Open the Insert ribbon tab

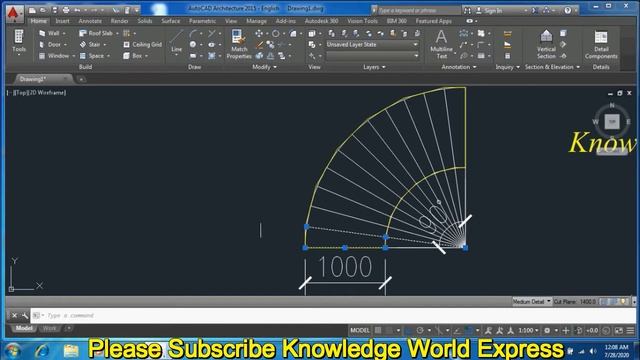[x=62, y=21]
